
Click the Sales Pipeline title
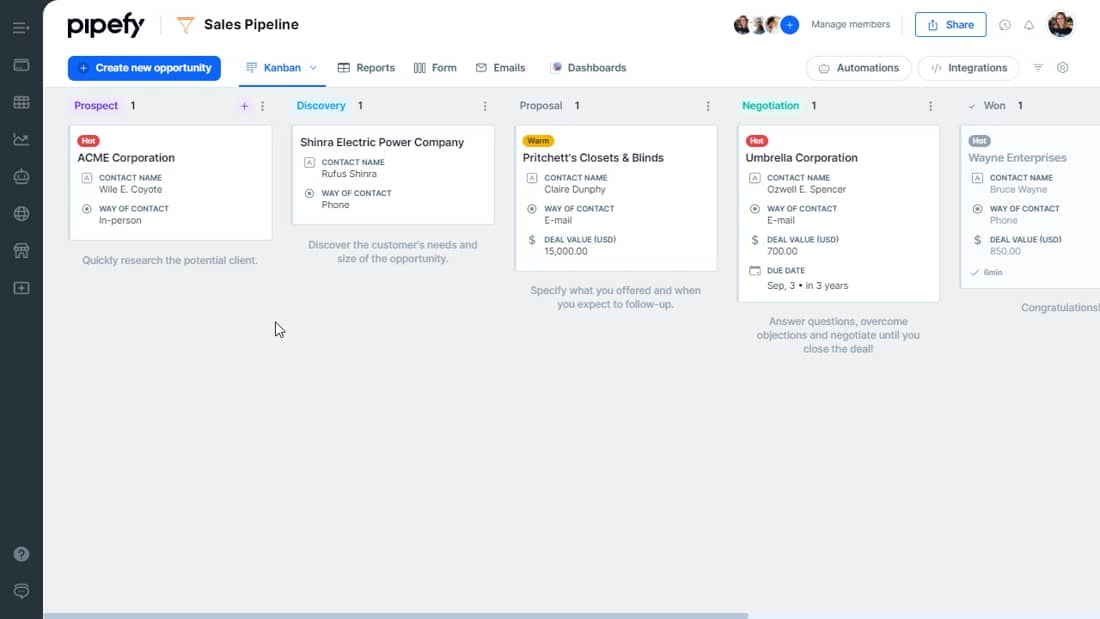tap(251, 25)
